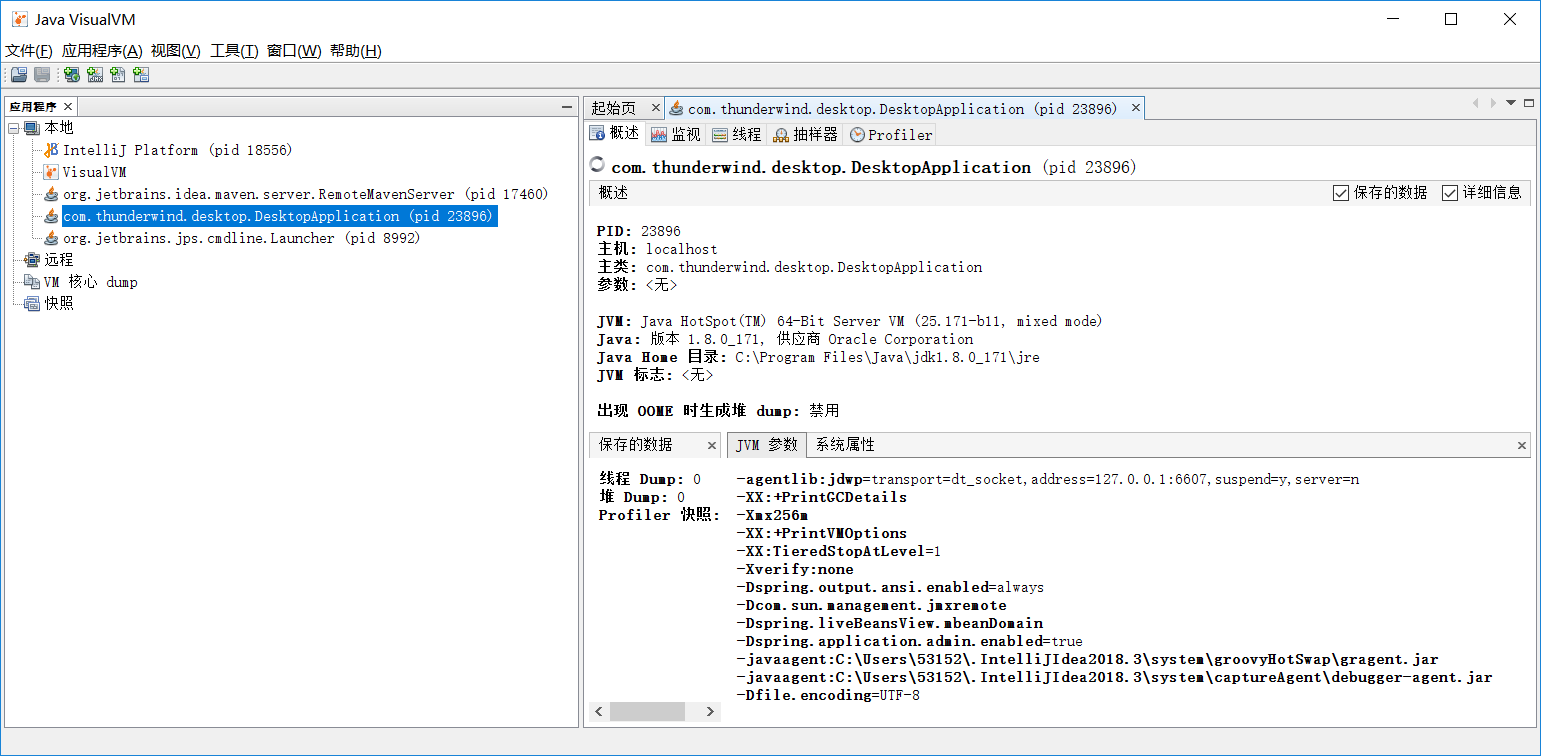Open the 视图(V) menu
The image size is (1541, 756).
[176, 51]
